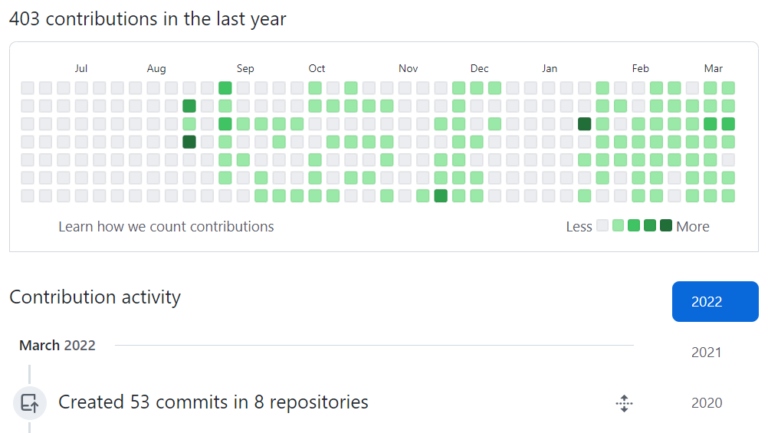The height and width of the screenshot is (433, 768).
Task: Select the 2022 year button
Action: pos(715,301)
